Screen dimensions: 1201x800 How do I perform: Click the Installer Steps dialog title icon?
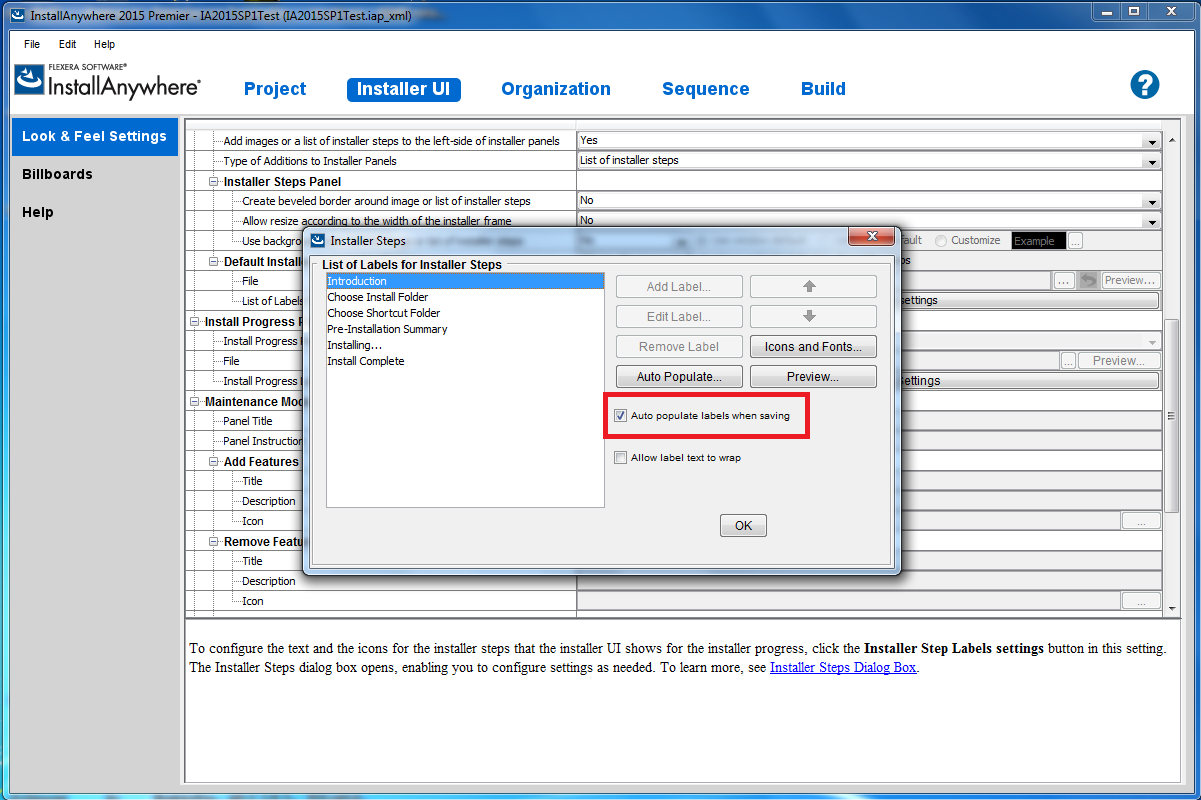[318, 240]
